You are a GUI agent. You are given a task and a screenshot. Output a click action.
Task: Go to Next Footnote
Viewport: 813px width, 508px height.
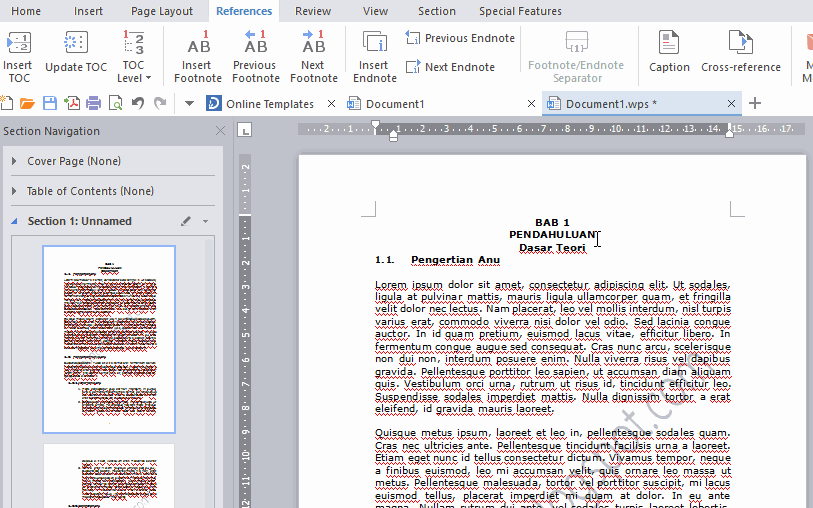click(314, 56)
